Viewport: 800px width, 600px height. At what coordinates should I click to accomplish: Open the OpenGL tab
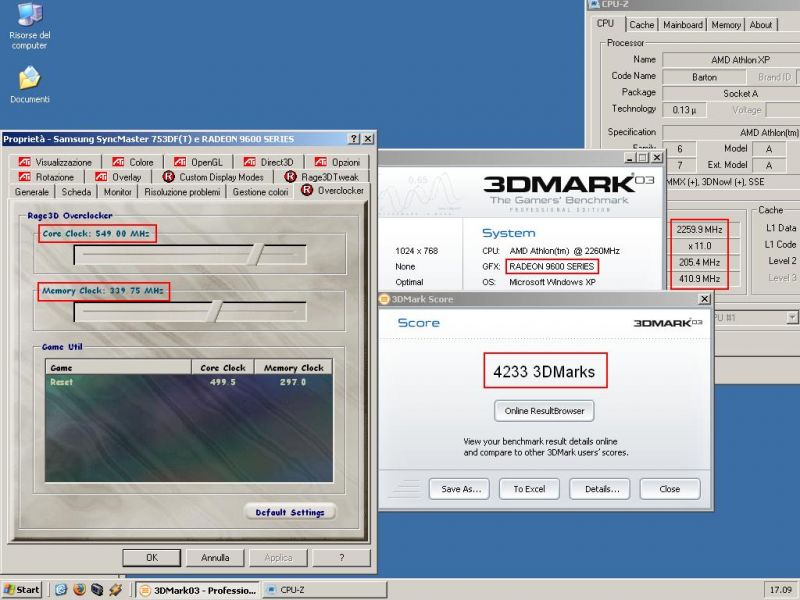pos(198,162)
